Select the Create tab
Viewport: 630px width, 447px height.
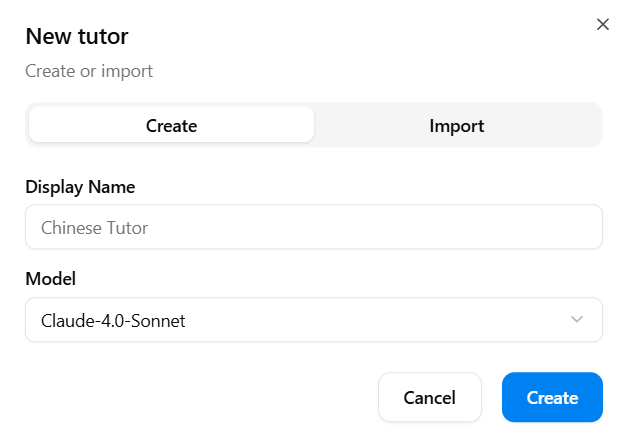(x=171, y=126)
